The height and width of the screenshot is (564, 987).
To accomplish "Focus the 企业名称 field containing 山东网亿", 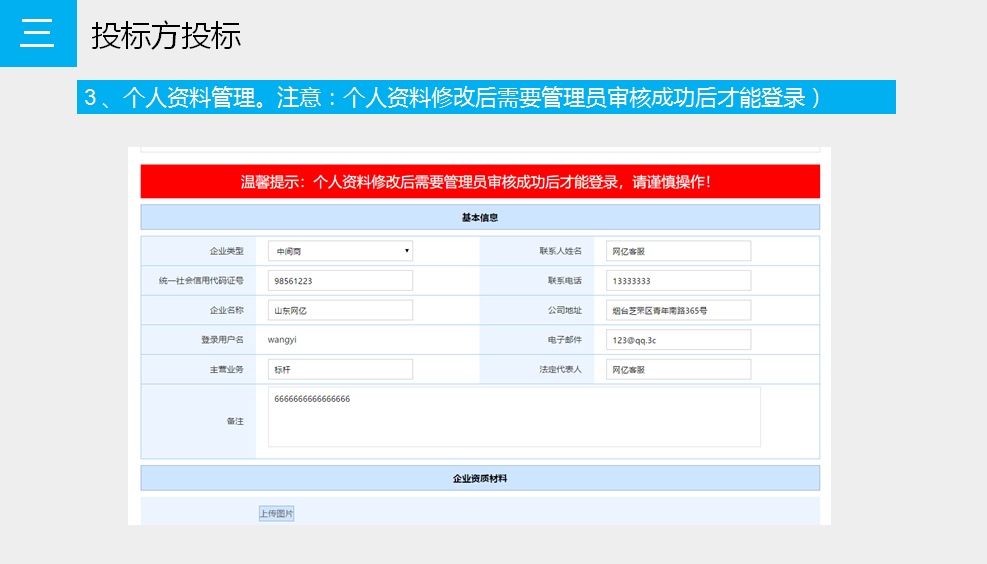I will pos(340,311).
